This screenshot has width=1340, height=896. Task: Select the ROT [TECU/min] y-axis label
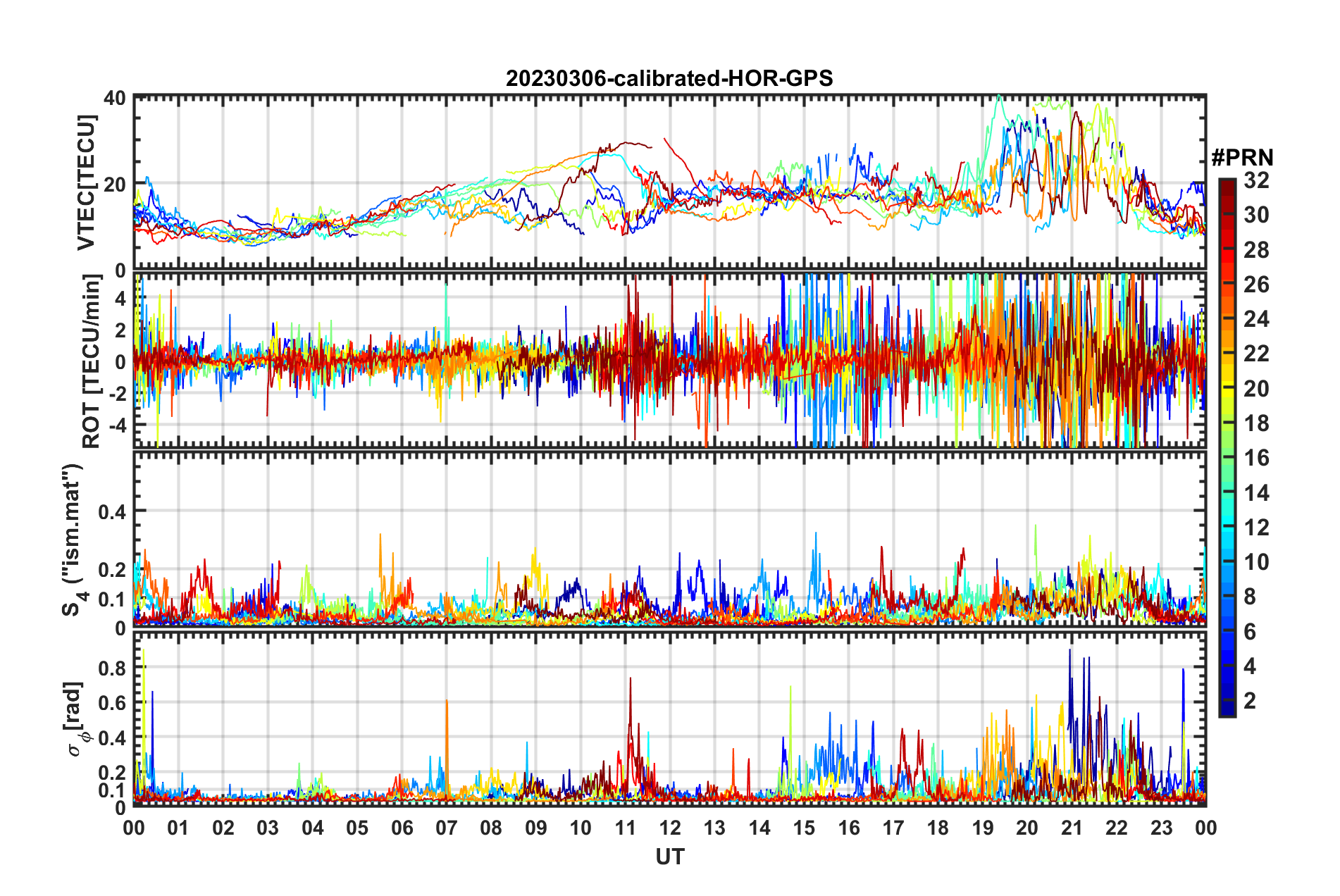[92, 361]
